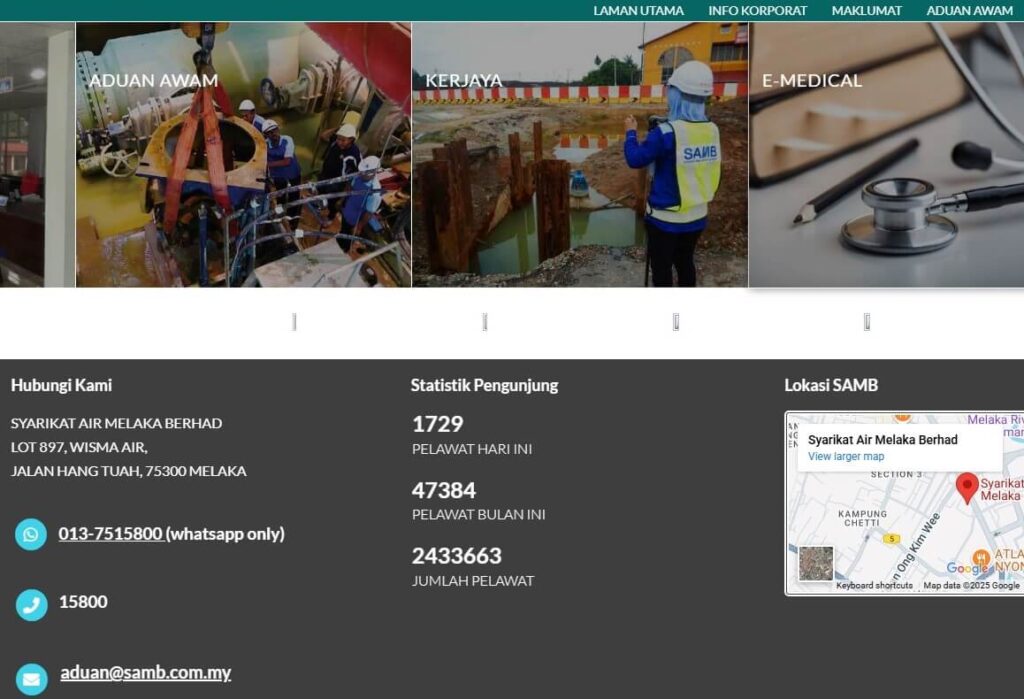The image size is (1024, 699).
Task: Click PELAWAT BULAN INI label
Action: (479, 515)
